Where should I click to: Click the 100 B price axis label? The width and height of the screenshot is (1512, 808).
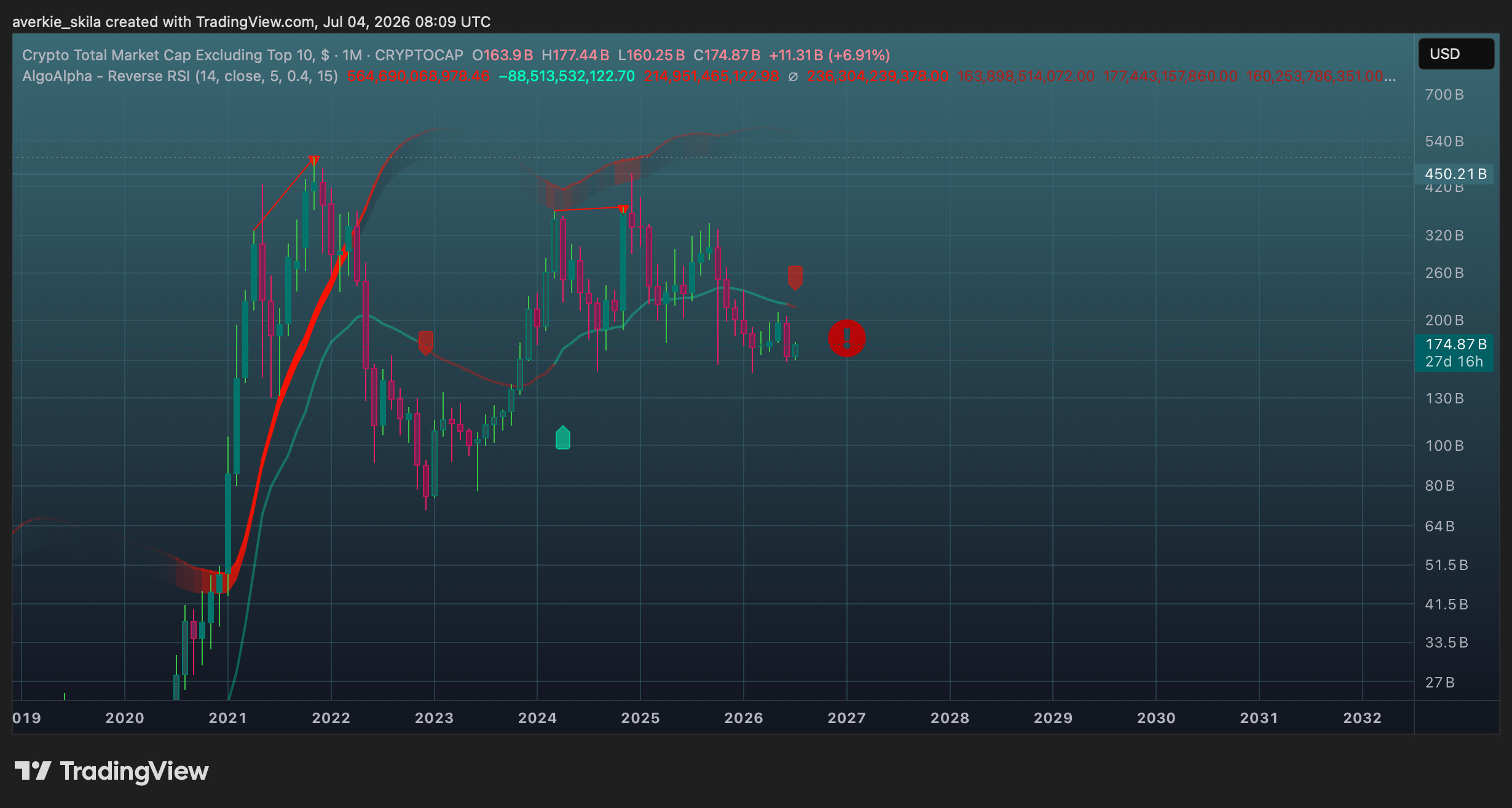coord(1444,445)
